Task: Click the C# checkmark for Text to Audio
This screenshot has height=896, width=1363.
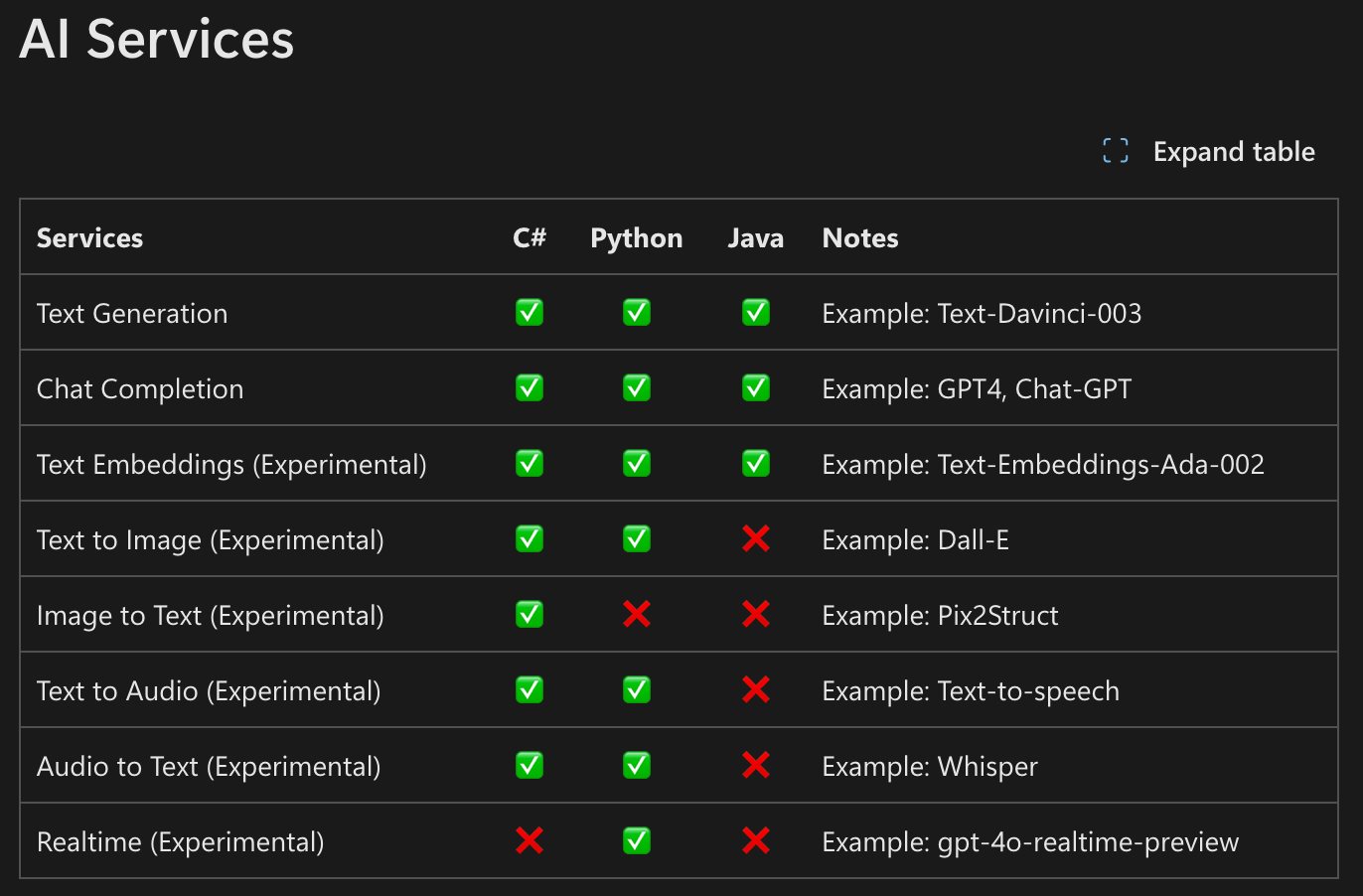Action: tap(530, 690)
